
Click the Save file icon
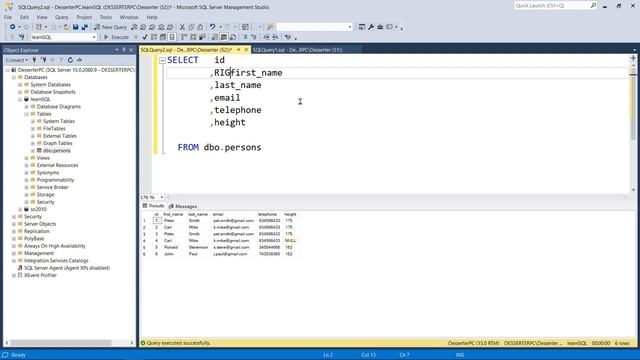click(x=76, y=27)
